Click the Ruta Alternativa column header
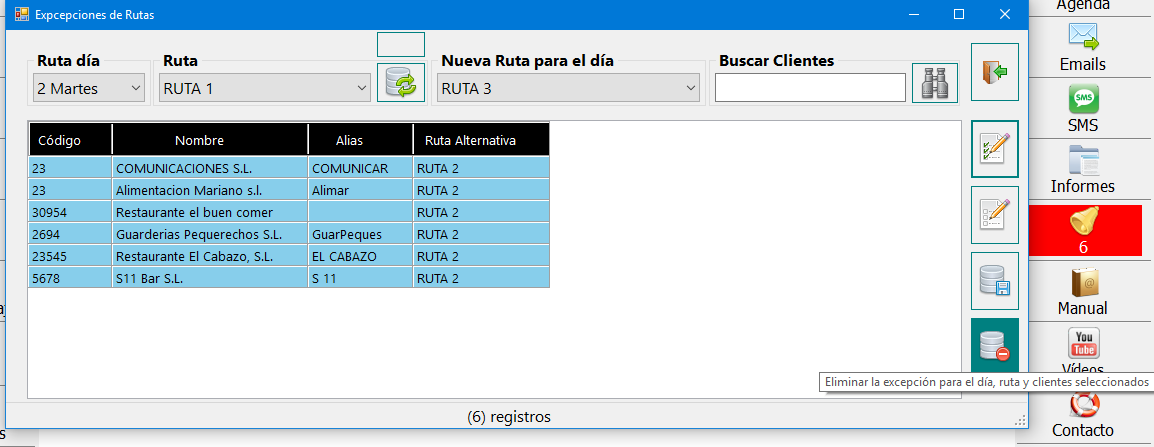 [481, 140]
